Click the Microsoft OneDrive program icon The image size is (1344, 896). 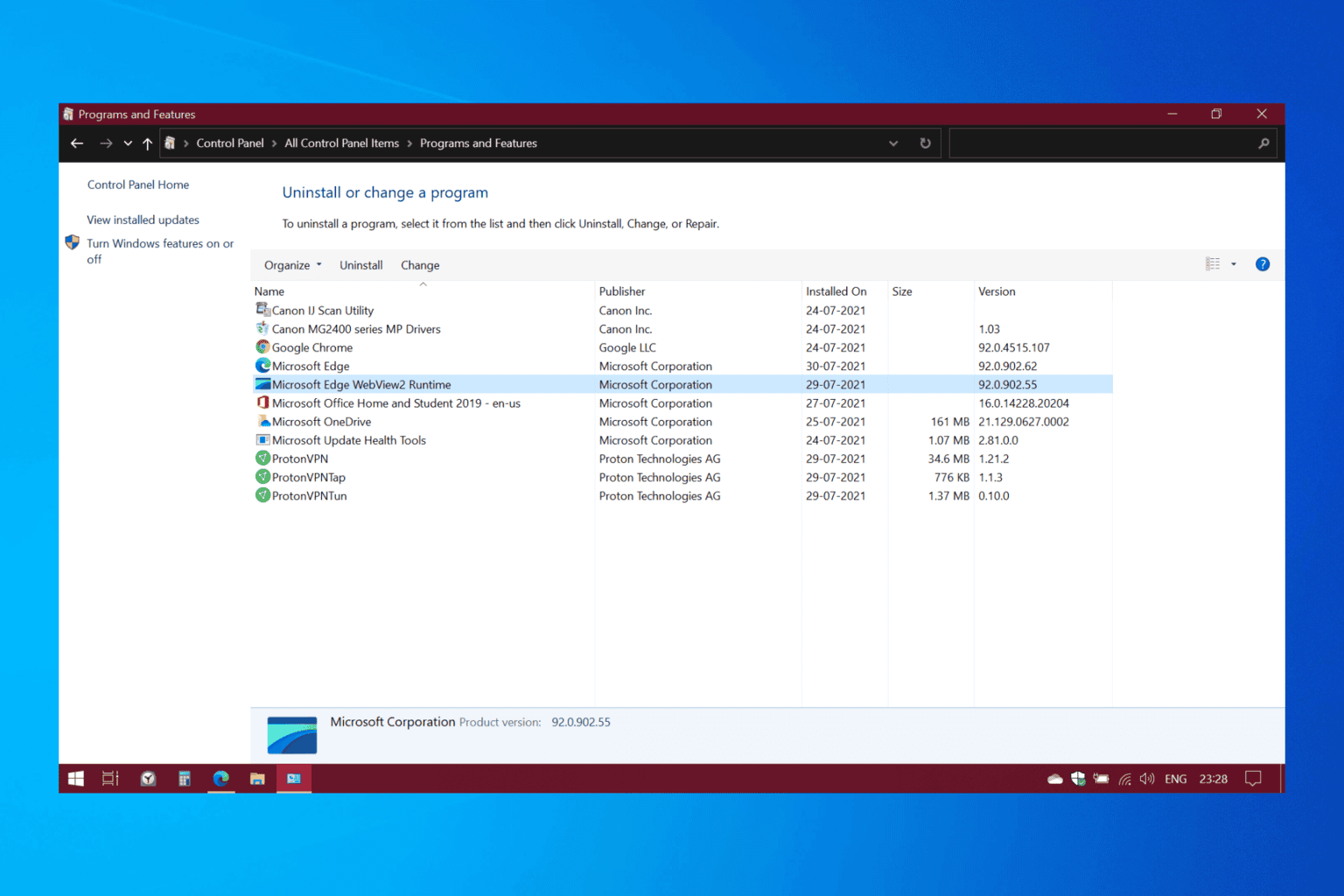pos(262,421)
